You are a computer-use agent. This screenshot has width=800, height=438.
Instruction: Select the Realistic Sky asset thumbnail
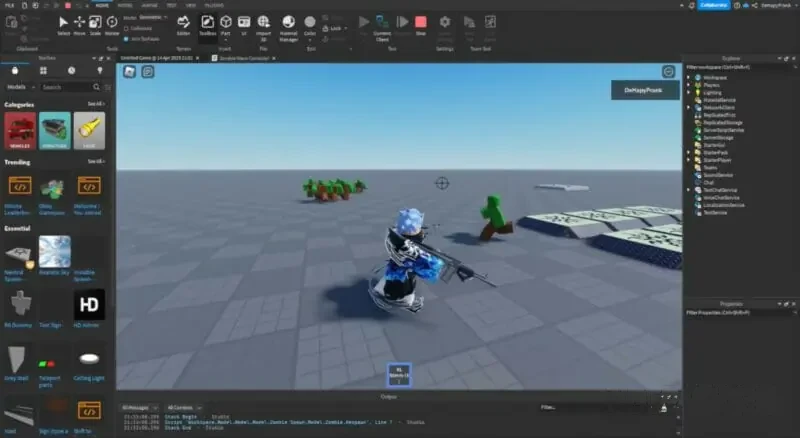[x=55, y=251]
